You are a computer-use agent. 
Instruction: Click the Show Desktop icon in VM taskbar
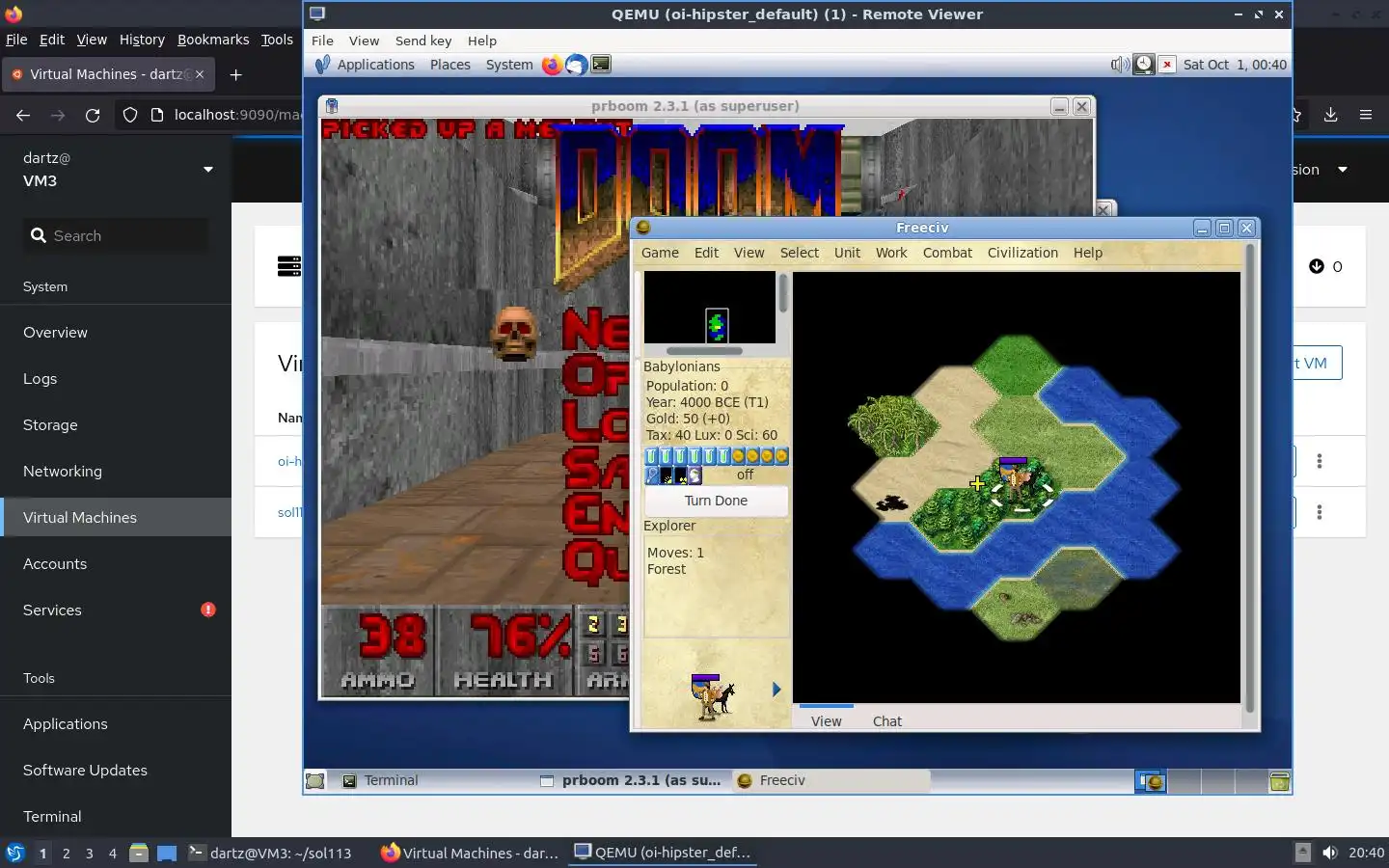pyautogui.click(x=315, y=780)
